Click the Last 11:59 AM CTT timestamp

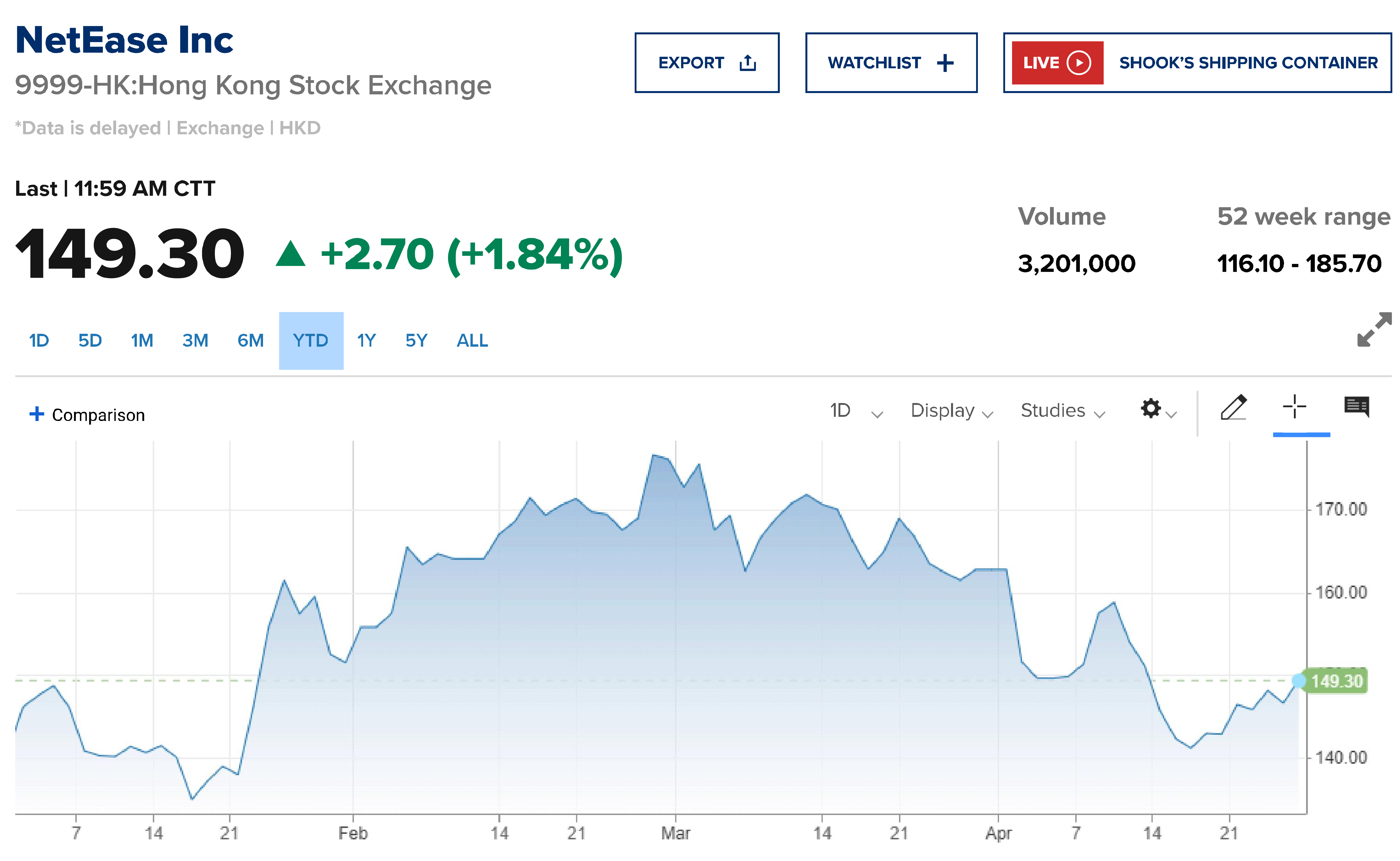click(x=115, y=188)
